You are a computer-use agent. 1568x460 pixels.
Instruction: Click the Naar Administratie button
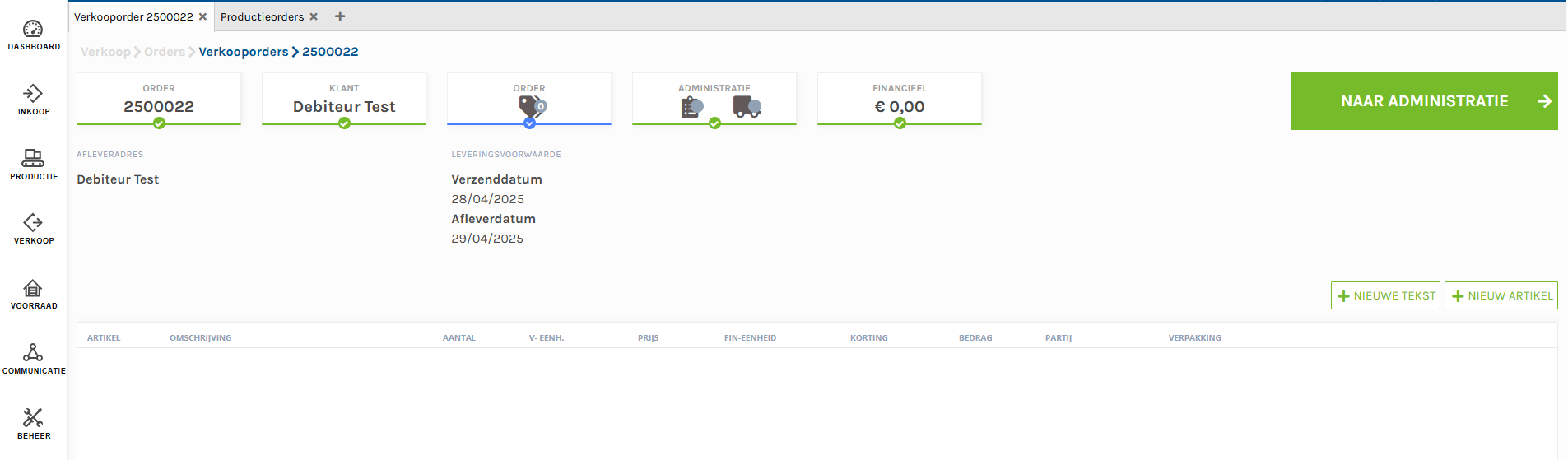pos(1424,101)
